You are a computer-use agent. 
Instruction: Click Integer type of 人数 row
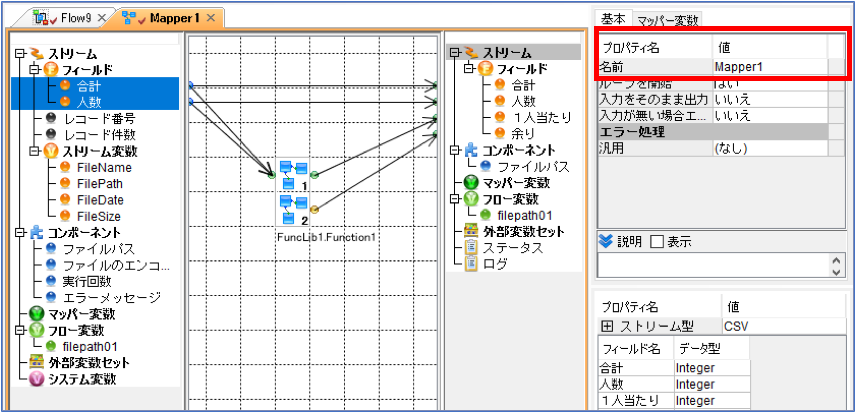[x=712, y=384]
